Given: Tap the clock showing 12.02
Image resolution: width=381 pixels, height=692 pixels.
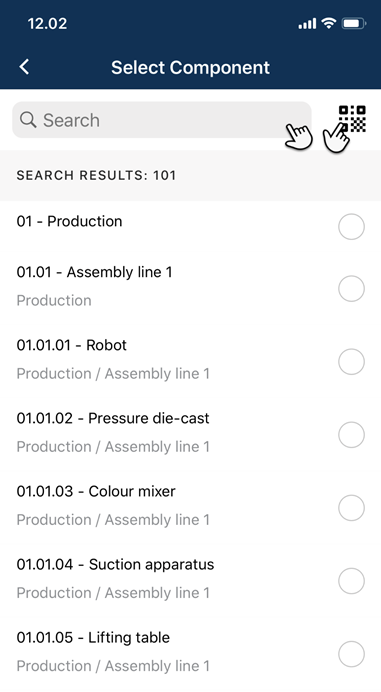Looking at the screenshot, I should pyautogui.click(x=47, y=23).
